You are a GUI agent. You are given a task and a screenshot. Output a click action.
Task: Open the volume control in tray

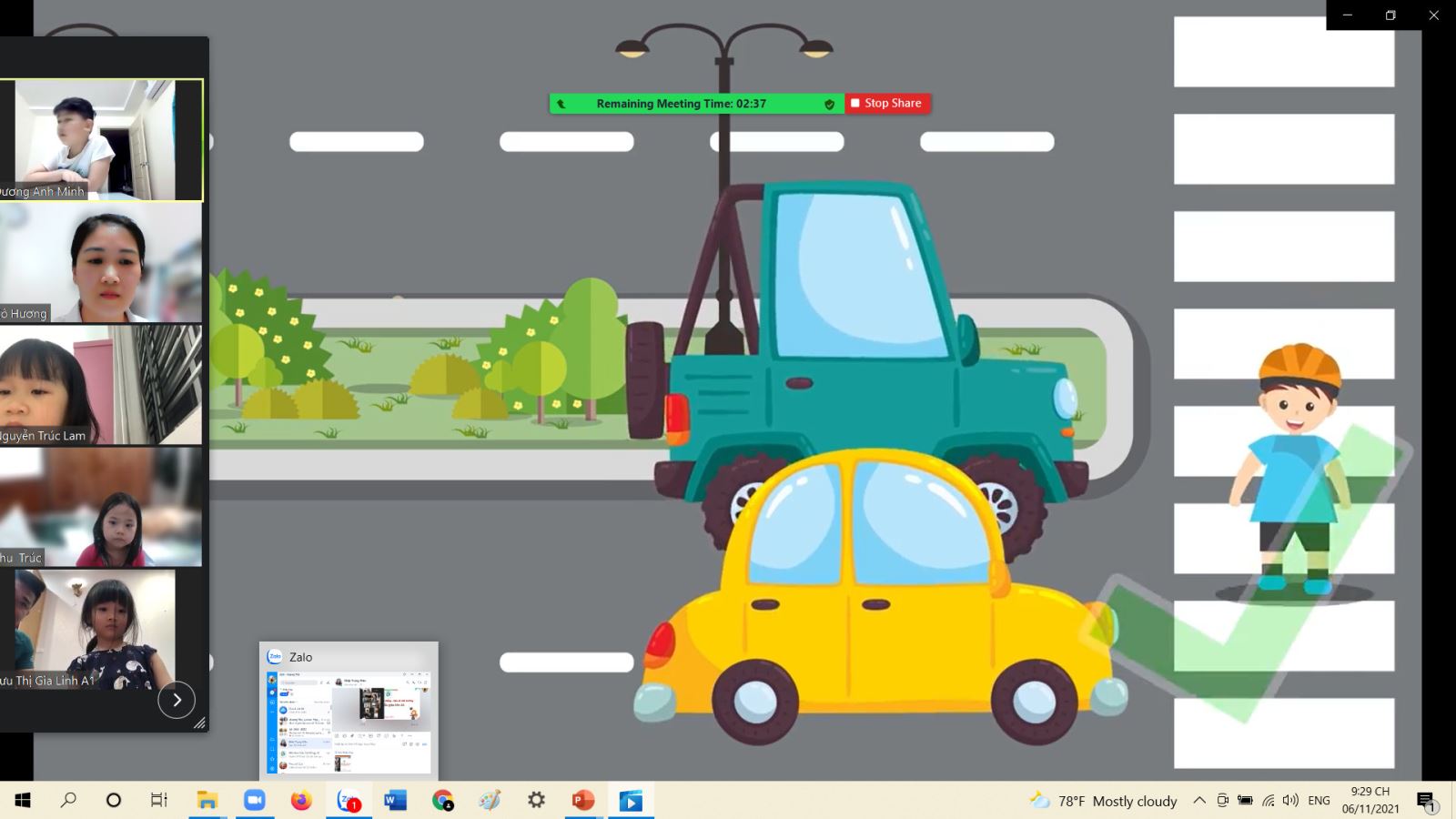click(1290, 801)
